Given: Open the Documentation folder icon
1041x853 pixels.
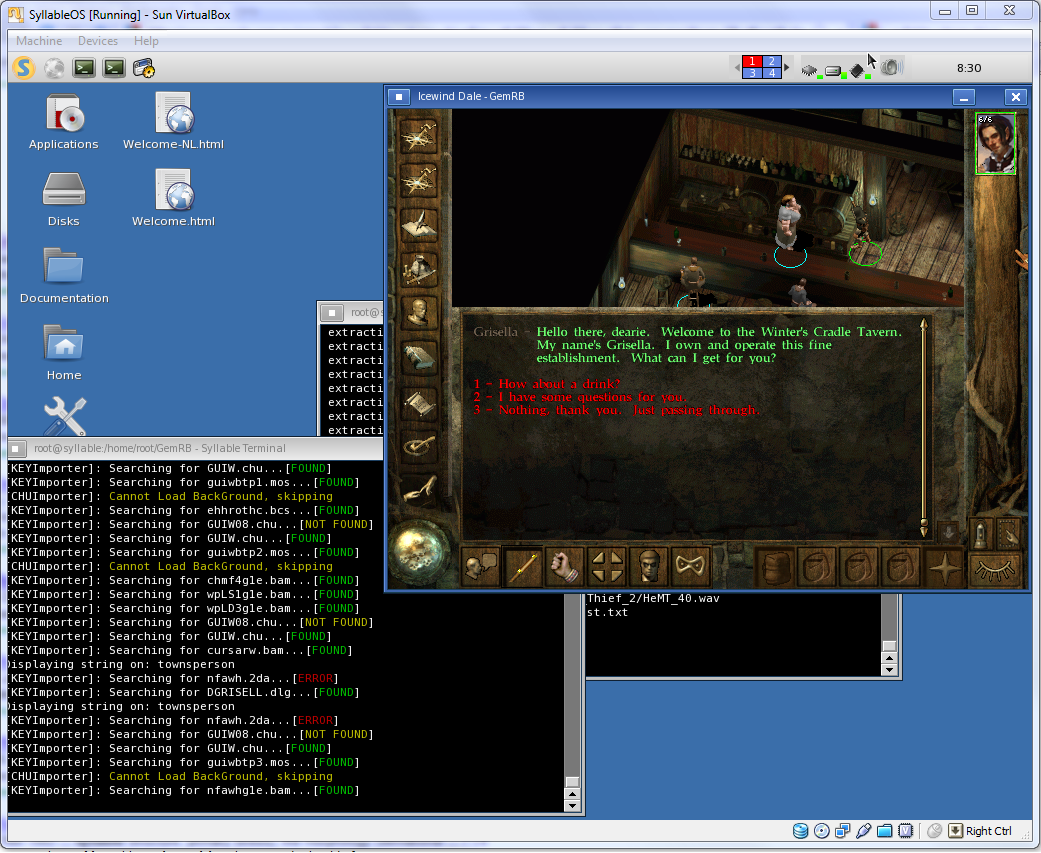Looking at the screenshot, I should click(x=64, y=275).
